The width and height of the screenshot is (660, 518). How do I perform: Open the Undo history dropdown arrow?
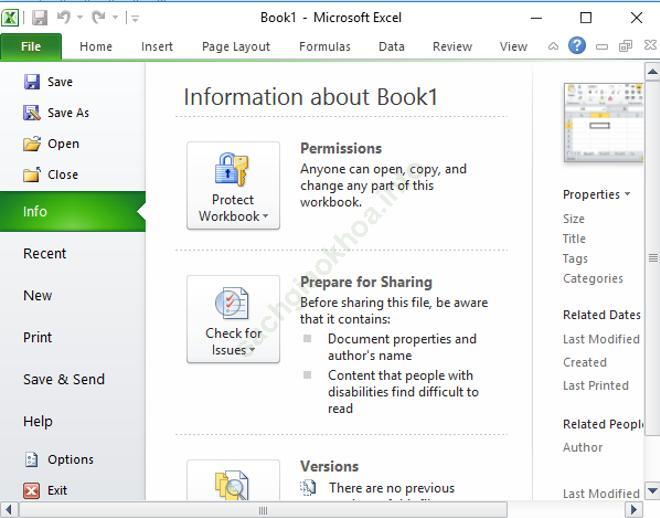pyautogui.click(x=80, y=18)
